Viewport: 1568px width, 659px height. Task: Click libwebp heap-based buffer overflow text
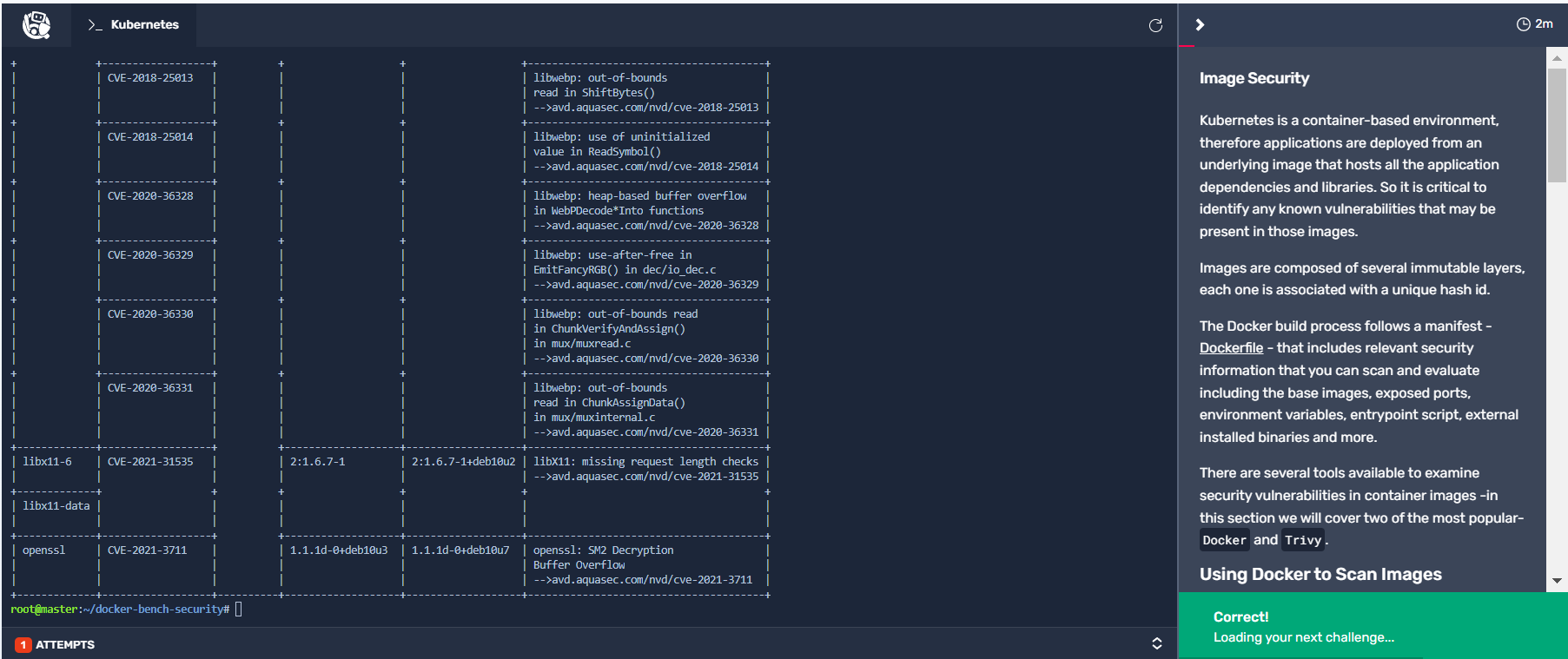[639, 196]
